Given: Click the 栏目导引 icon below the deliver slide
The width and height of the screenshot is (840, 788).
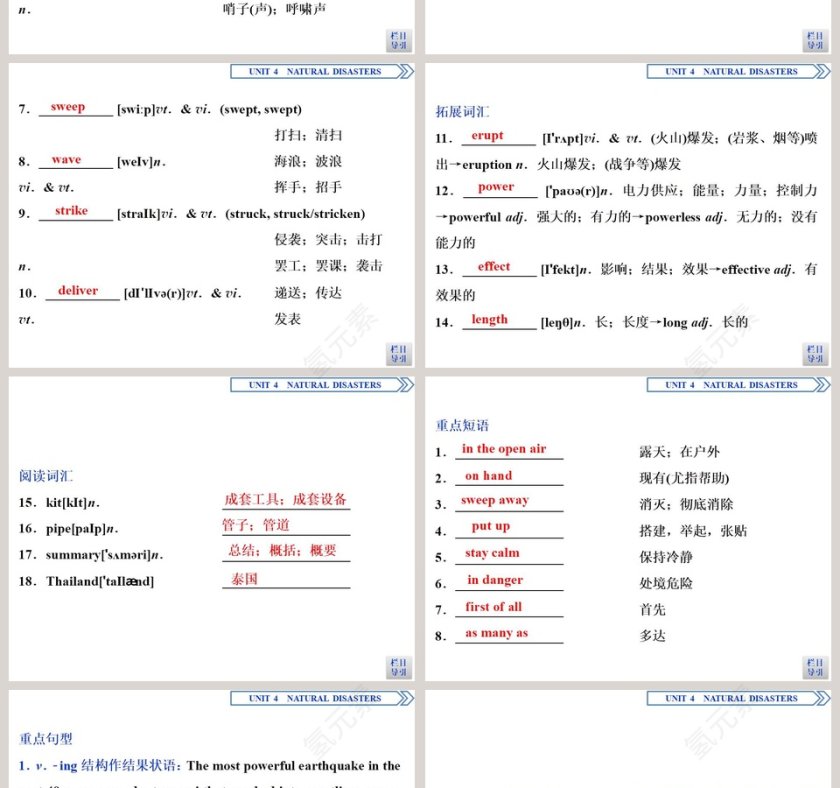Looking at the screenshot, I should click(398, 353).
